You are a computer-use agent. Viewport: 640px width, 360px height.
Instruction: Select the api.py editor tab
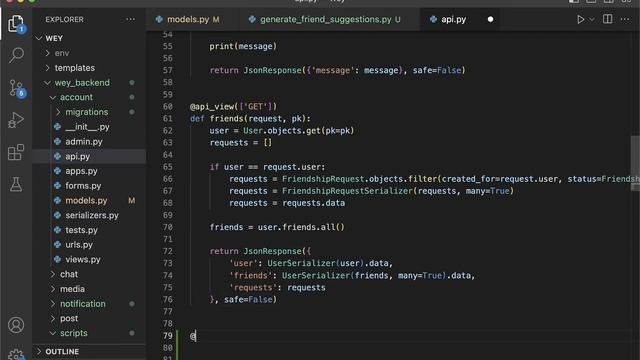click(x=453, y=19)
